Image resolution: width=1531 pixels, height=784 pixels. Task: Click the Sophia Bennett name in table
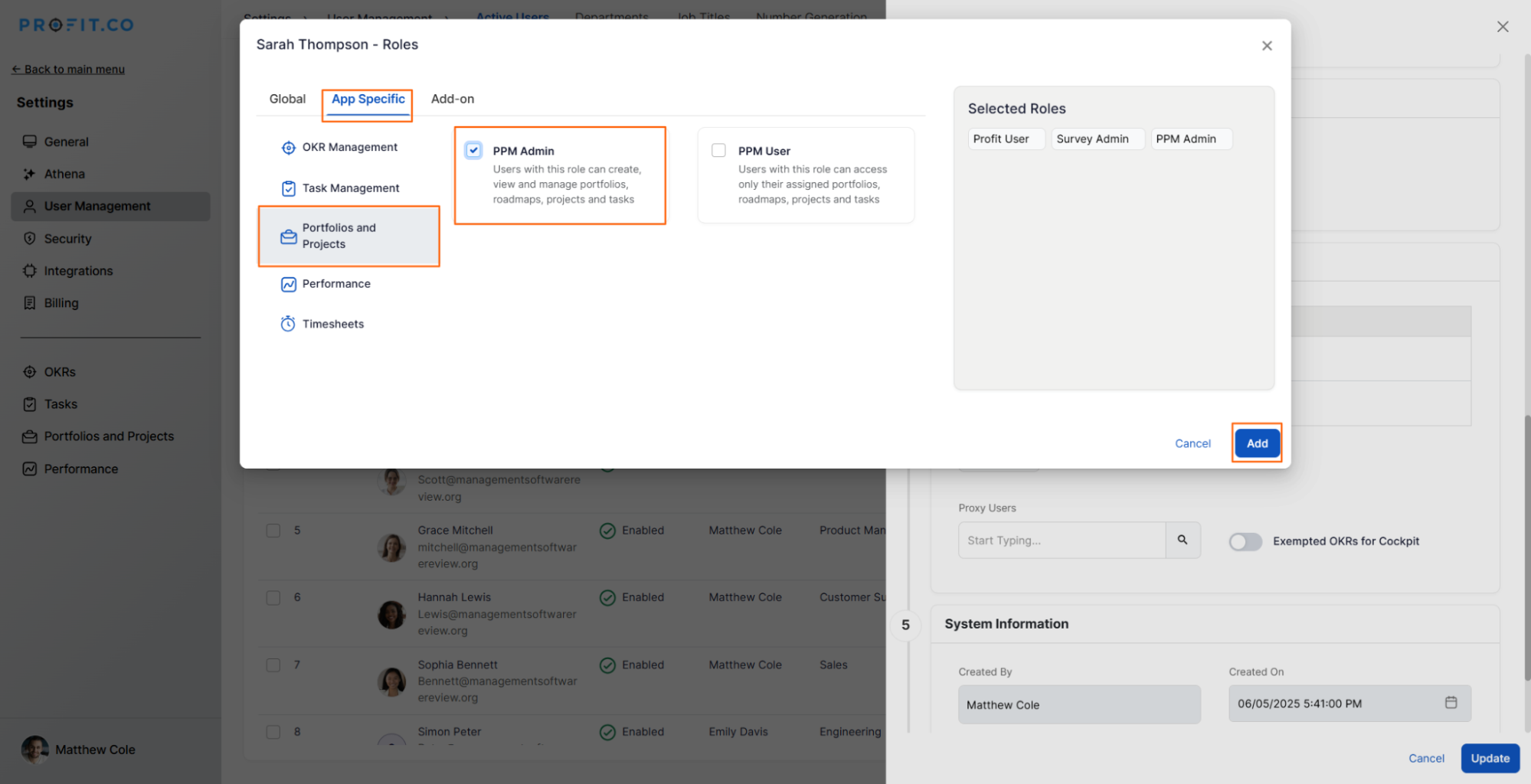(x=457, y=665)
